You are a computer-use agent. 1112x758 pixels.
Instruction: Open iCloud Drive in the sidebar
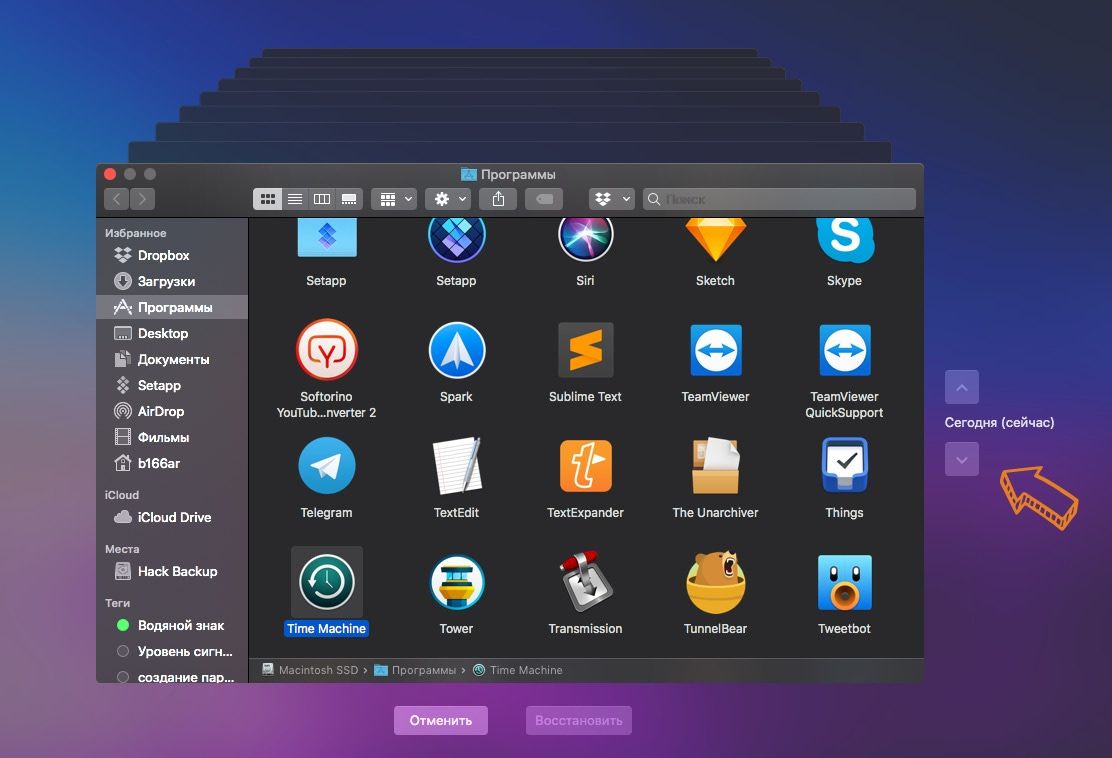point(172,518)
